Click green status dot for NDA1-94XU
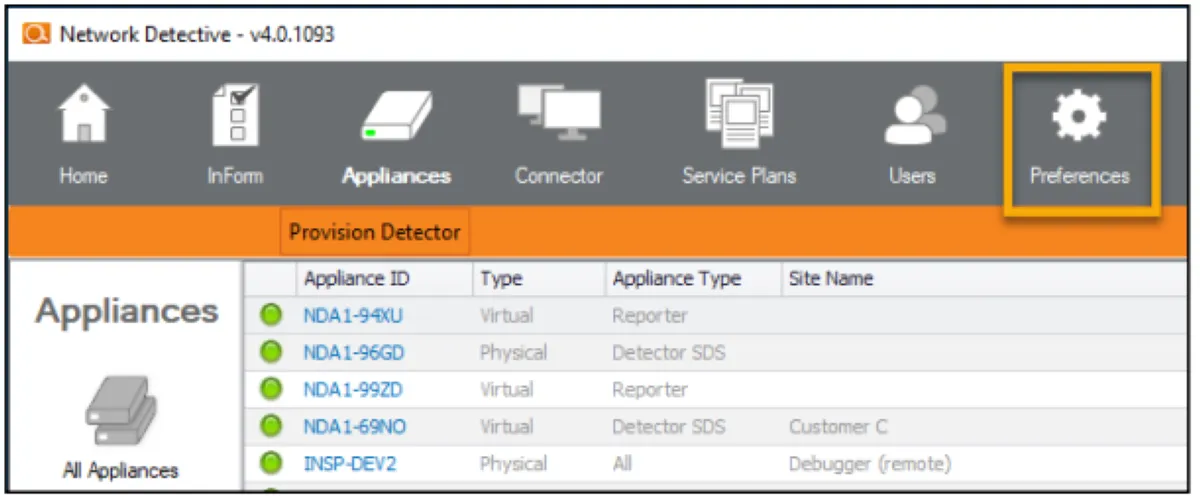Screen dimensions: 1200x501 tap(271, 316)
